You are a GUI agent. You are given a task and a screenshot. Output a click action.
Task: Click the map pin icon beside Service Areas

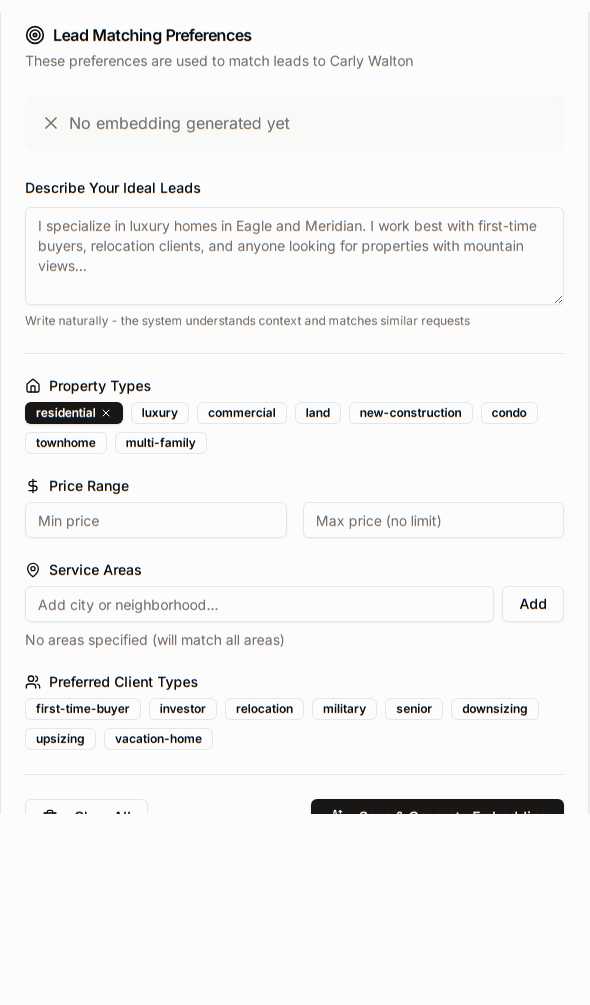tap(33, 570)
